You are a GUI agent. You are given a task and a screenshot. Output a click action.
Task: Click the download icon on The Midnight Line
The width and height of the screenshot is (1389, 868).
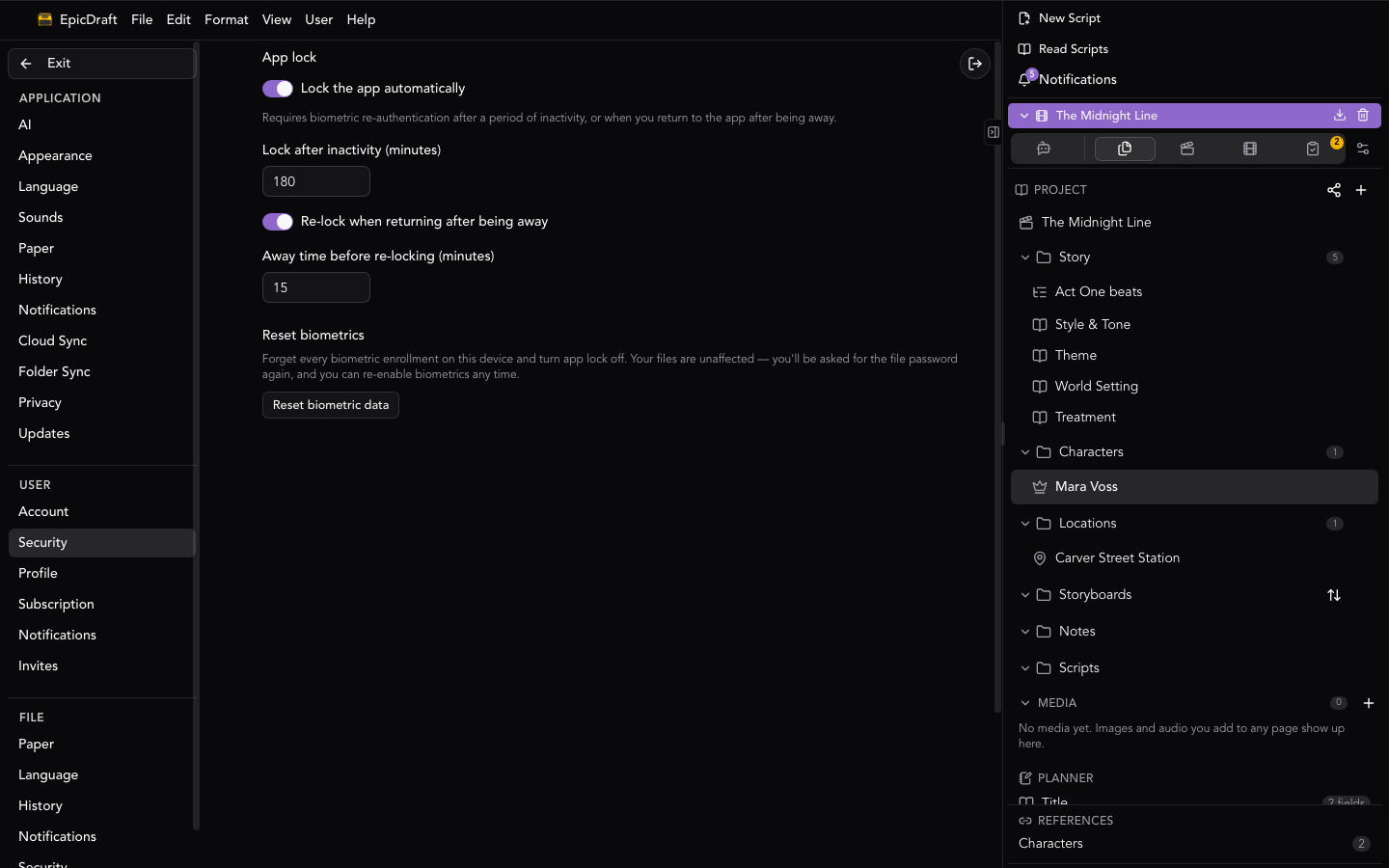1340,116
